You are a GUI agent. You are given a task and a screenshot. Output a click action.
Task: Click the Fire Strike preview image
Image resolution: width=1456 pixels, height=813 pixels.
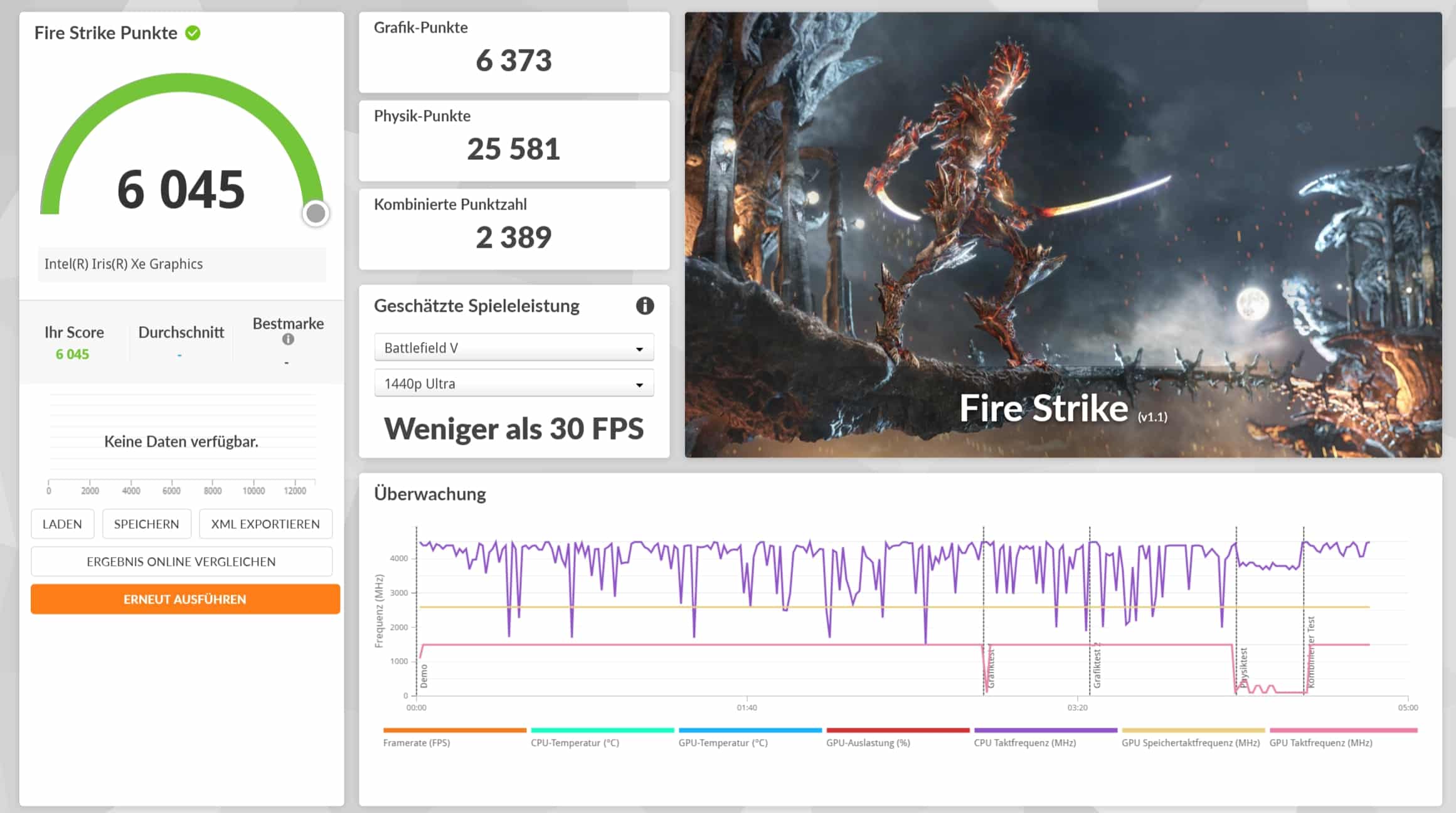point(1063,235)
